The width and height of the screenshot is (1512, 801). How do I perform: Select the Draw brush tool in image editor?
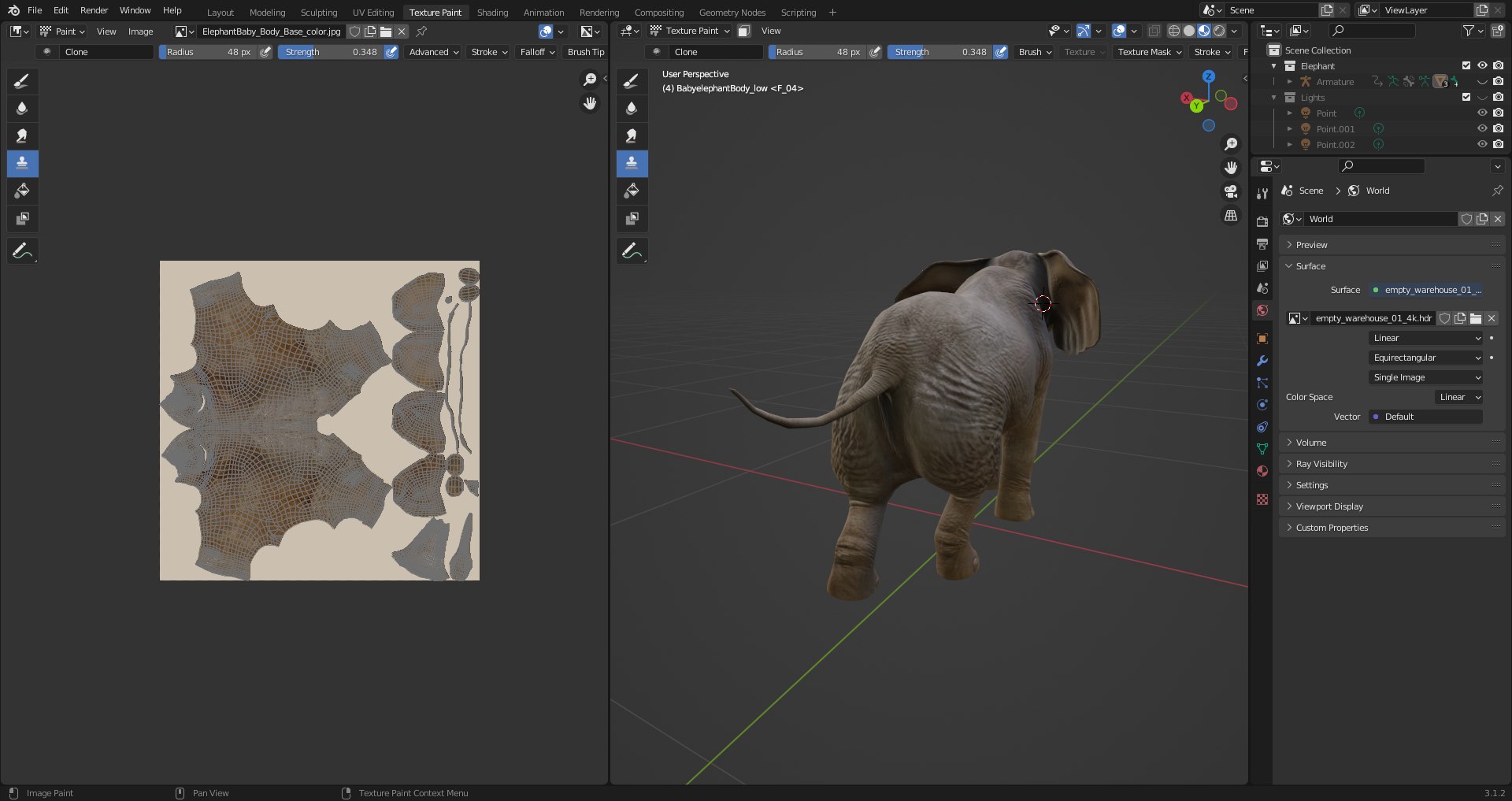pyautogui.click(x=22, y=81)
